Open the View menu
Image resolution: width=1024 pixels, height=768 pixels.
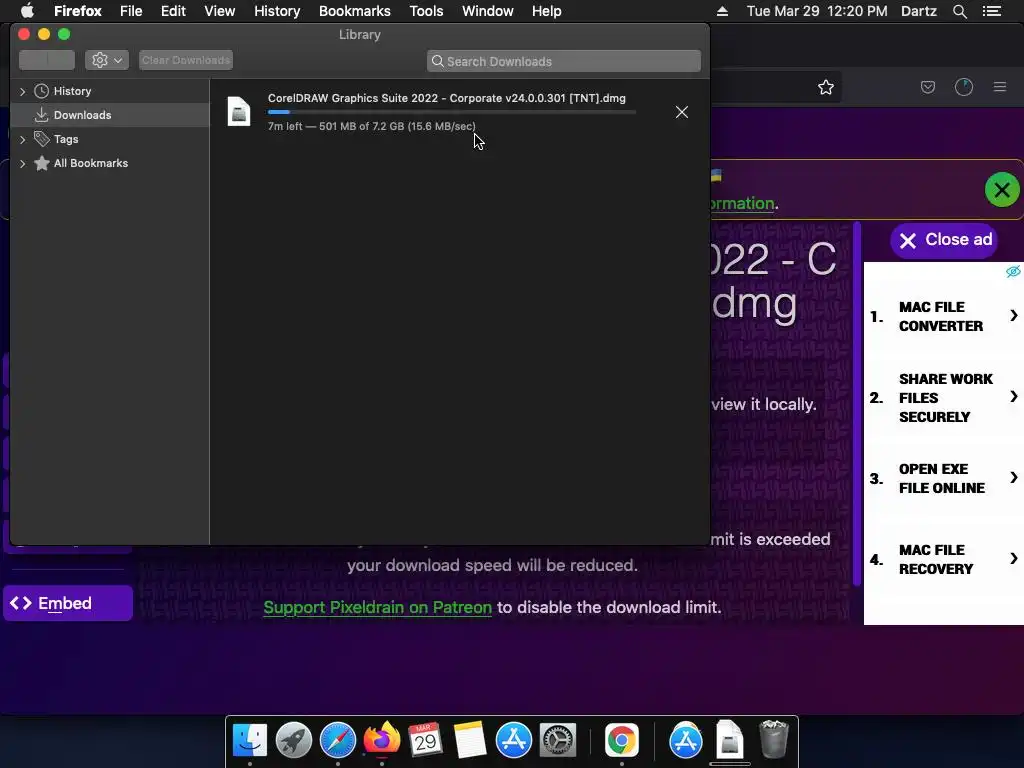click(x=219, y=11)
